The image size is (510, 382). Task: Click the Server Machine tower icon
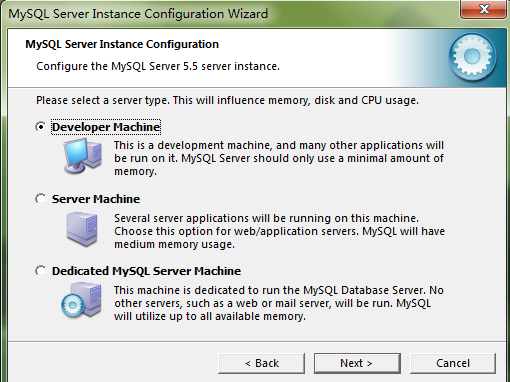82,229
